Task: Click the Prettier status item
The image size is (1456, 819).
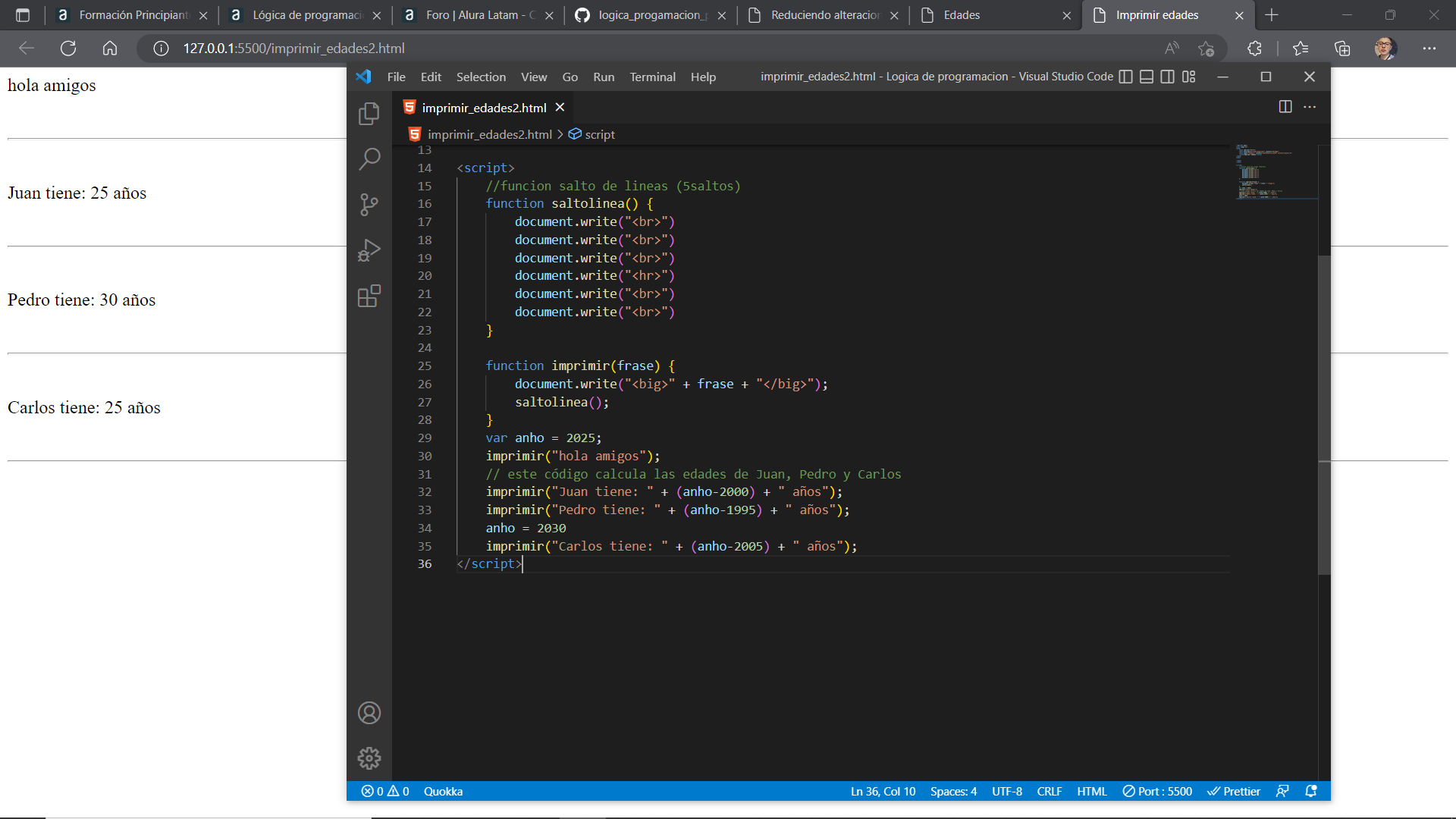Action: (1234, 791)
